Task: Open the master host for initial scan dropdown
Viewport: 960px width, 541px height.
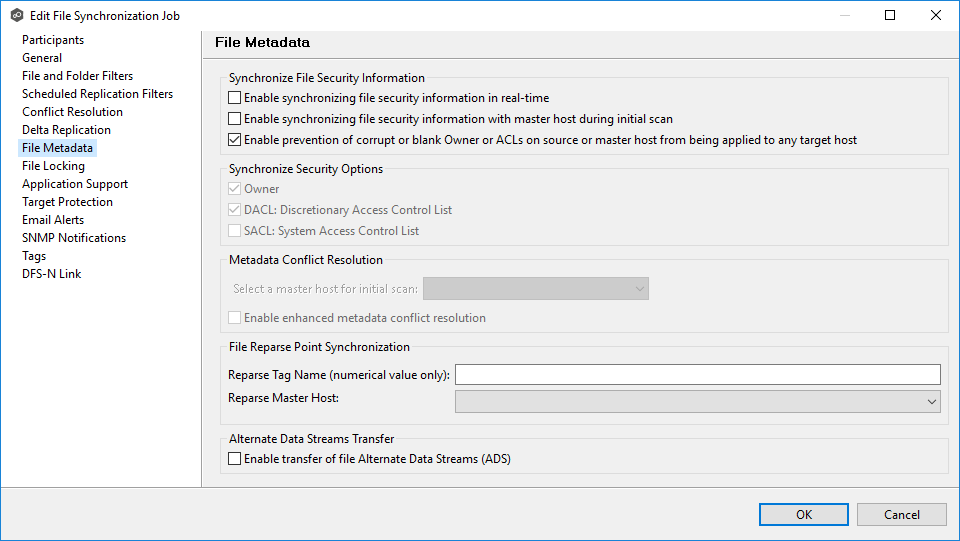Action: [x=536, y=289]
